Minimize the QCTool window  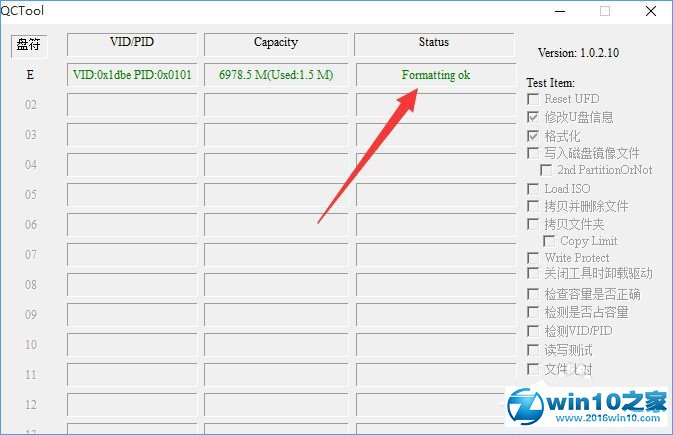[560, 11]
